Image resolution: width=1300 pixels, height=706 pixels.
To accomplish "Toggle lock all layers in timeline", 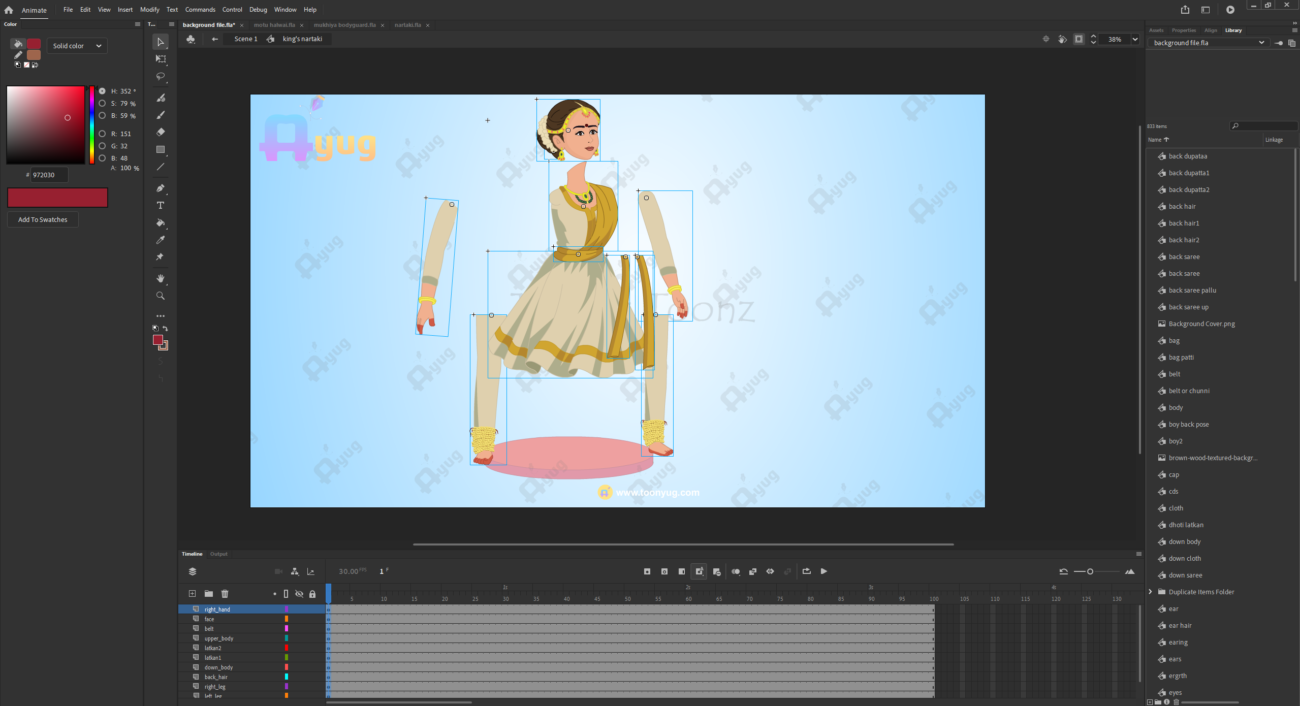I will [312, 594].
